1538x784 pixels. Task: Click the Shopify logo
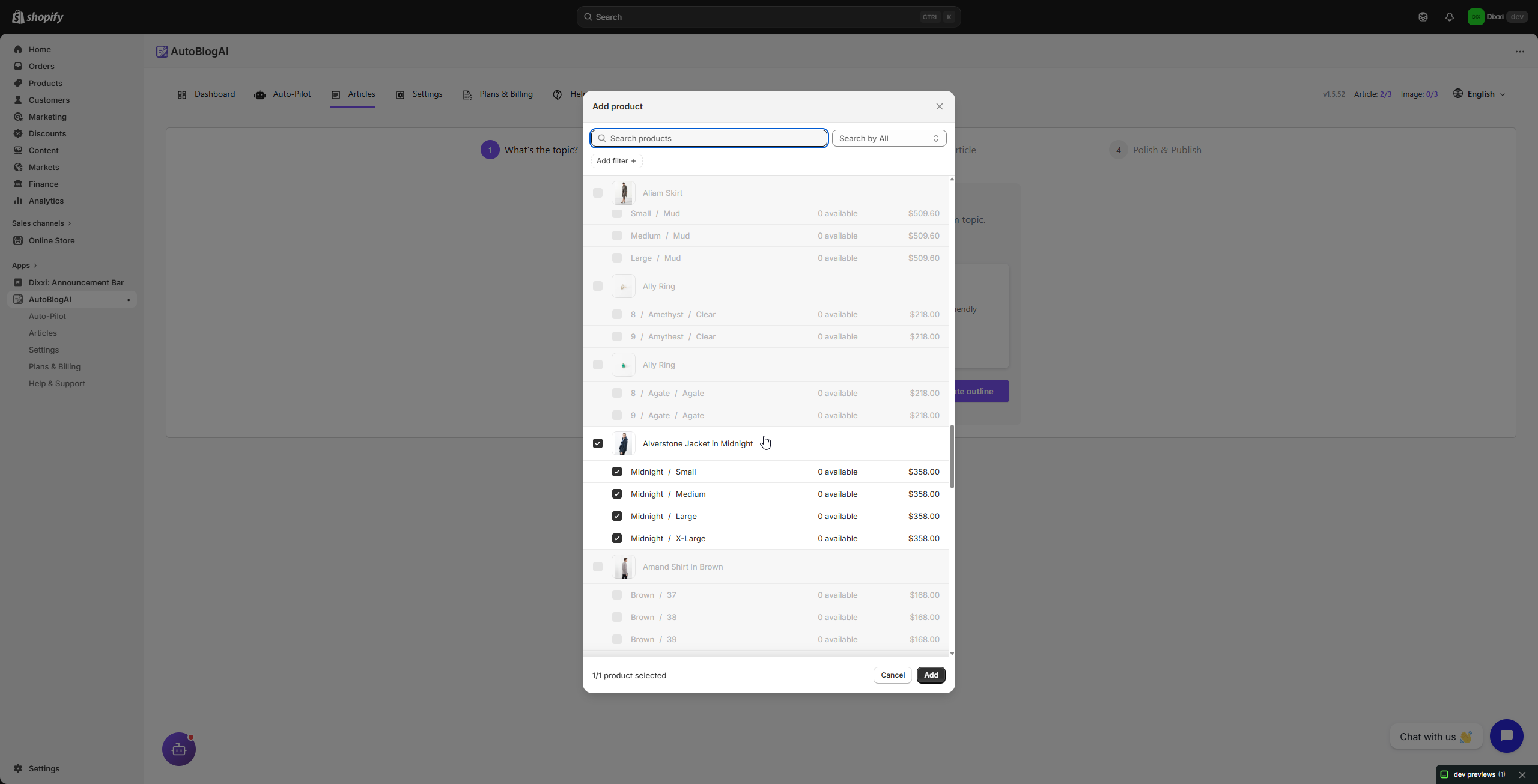tap(37, 17)
